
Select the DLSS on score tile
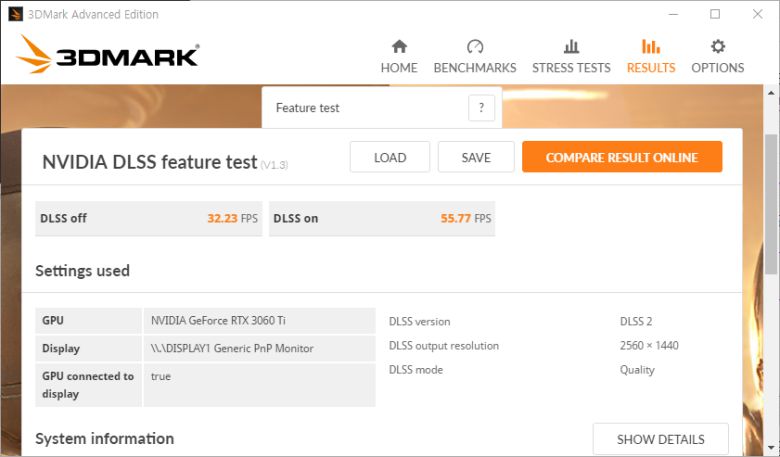click(x=382, y=218)
